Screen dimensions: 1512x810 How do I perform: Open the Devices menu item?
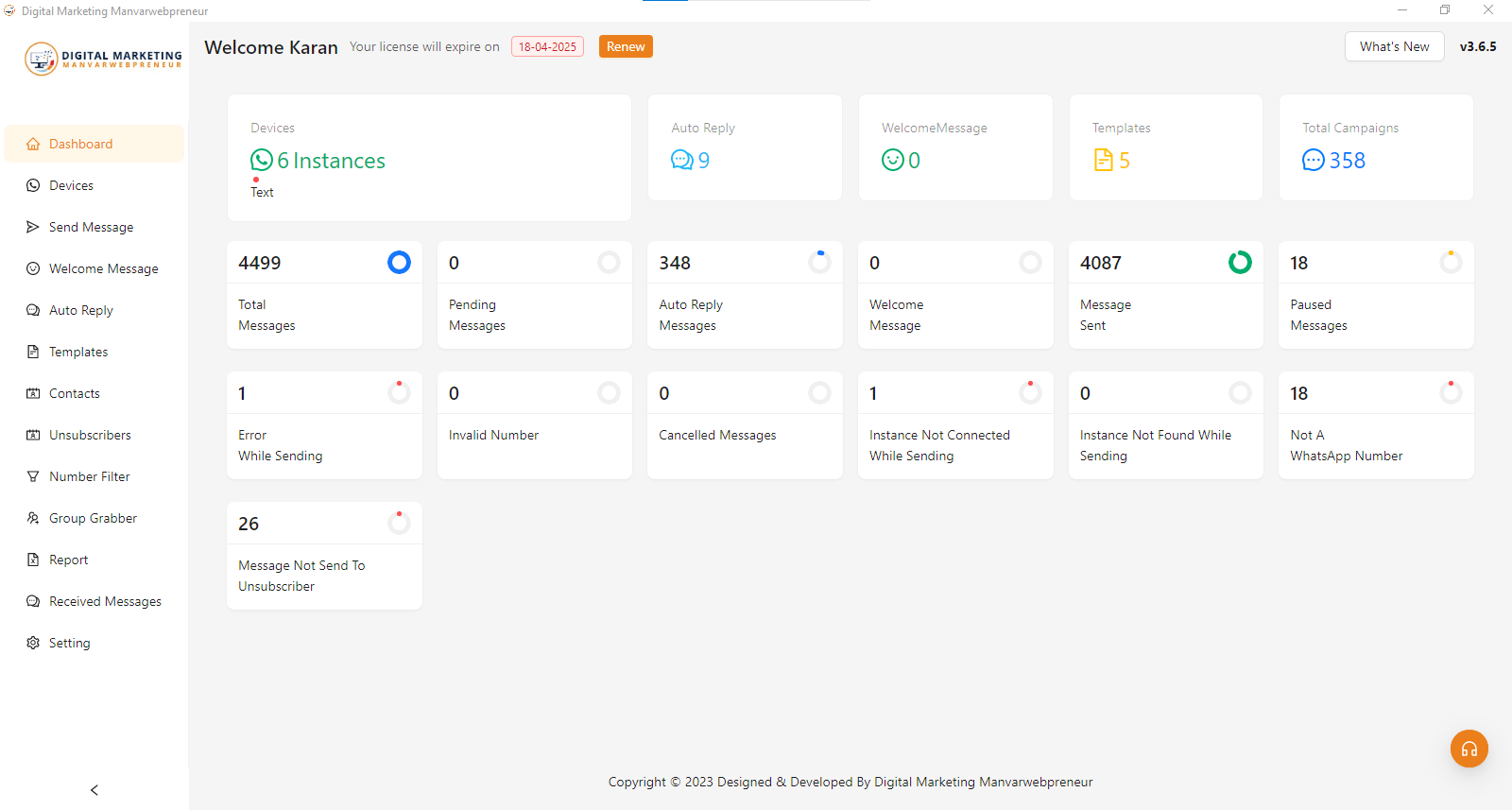(71, 185)
